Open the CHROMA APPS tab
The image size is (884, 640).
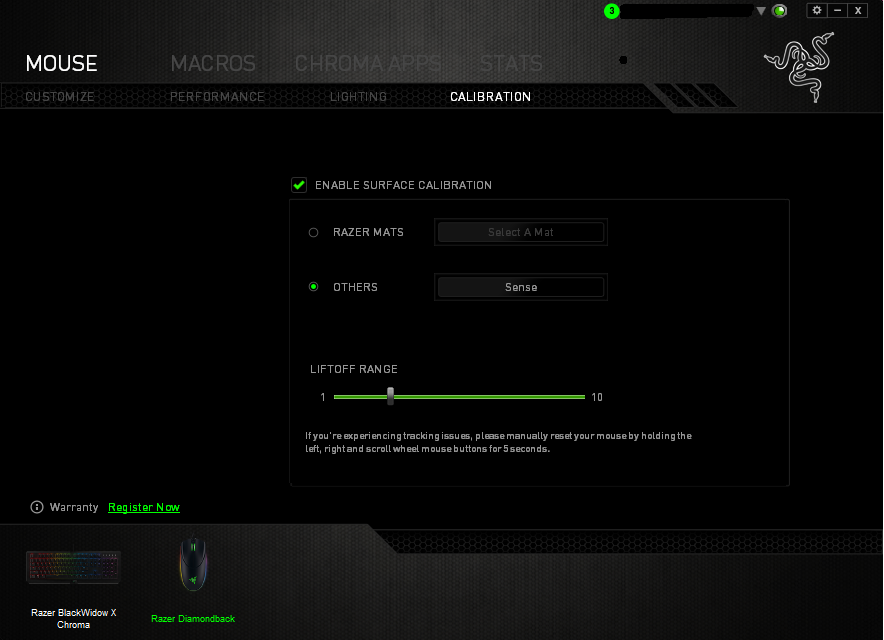click(368, 63)
